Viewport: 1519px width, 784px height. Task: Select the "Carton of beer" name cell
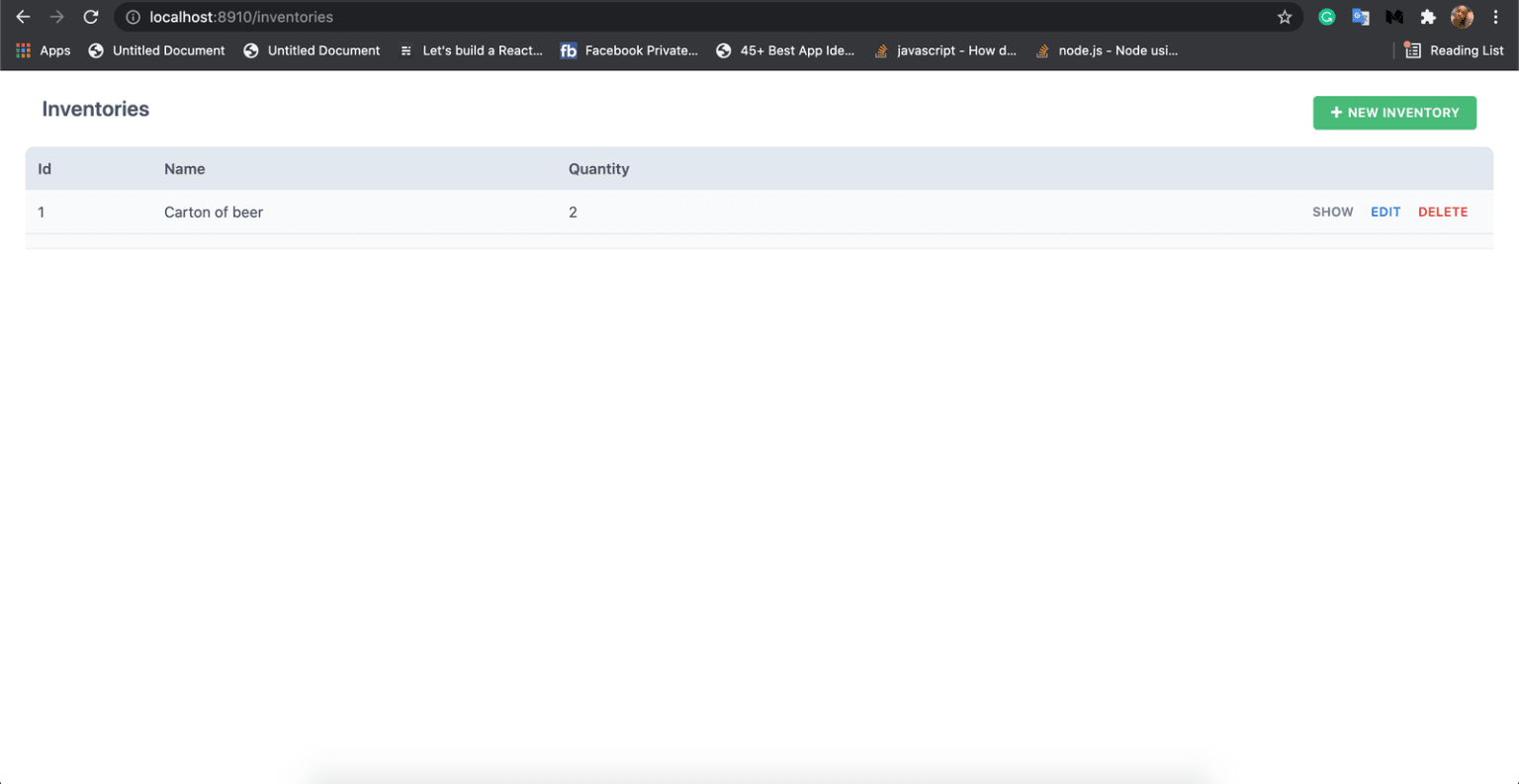pos(214,212)
